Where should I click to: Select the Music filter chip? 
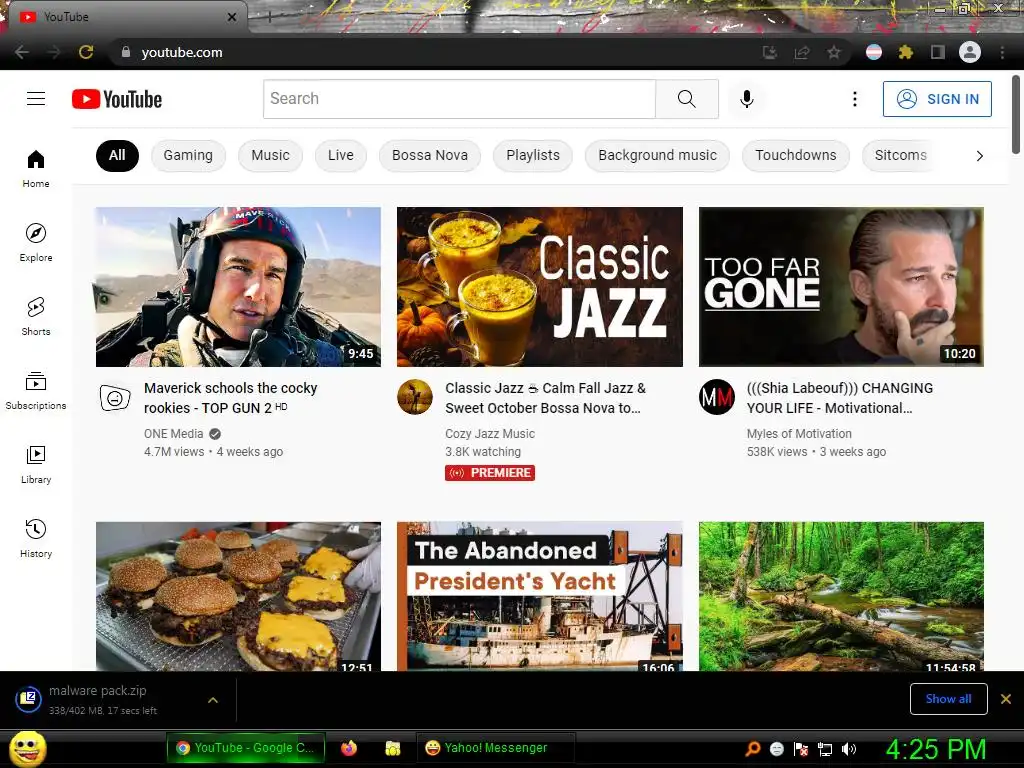click(x=270, y=155)
